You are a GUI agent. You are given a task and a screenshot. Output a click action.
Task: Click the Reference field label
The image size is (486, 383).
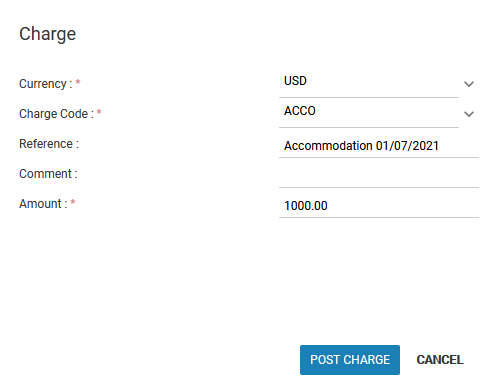[49, 144]
